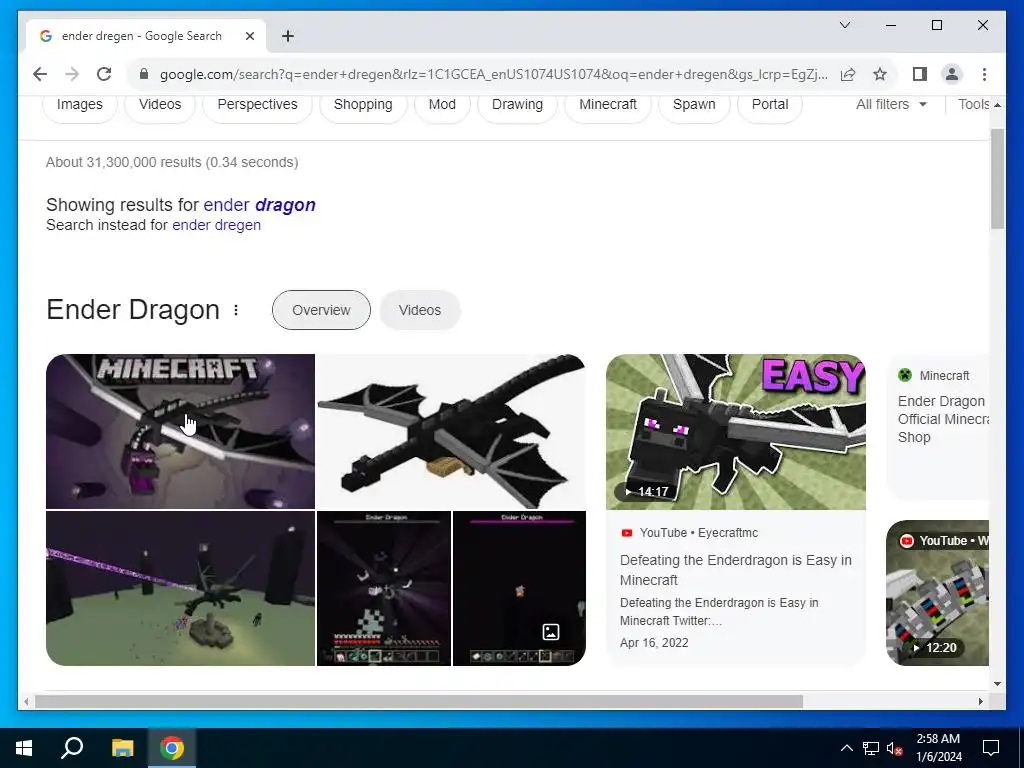Image resolution: width=1024 pixels, height=768 pixels.
Task: Click the vertical scrollbar thumb
Action: click(x=997, y=179)
